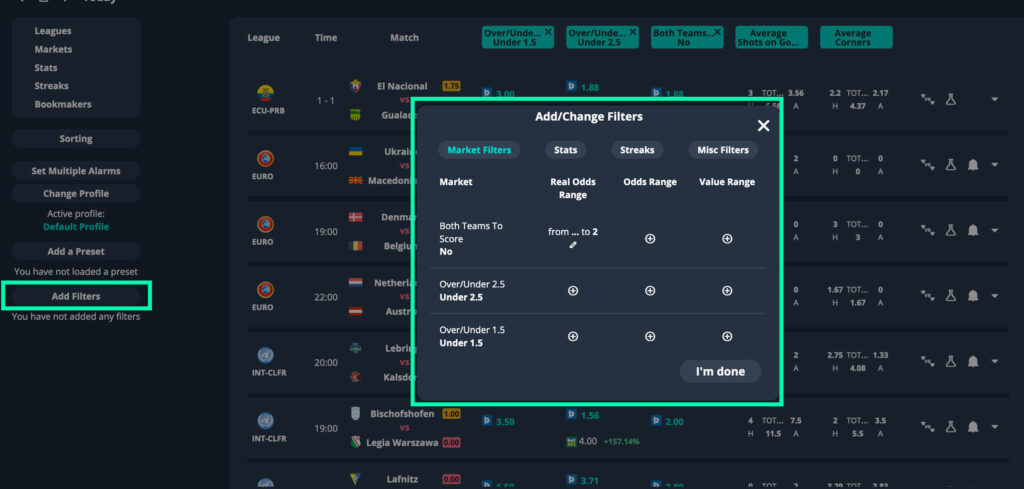
Task: Click the Add Filters button
Action: 76,296
